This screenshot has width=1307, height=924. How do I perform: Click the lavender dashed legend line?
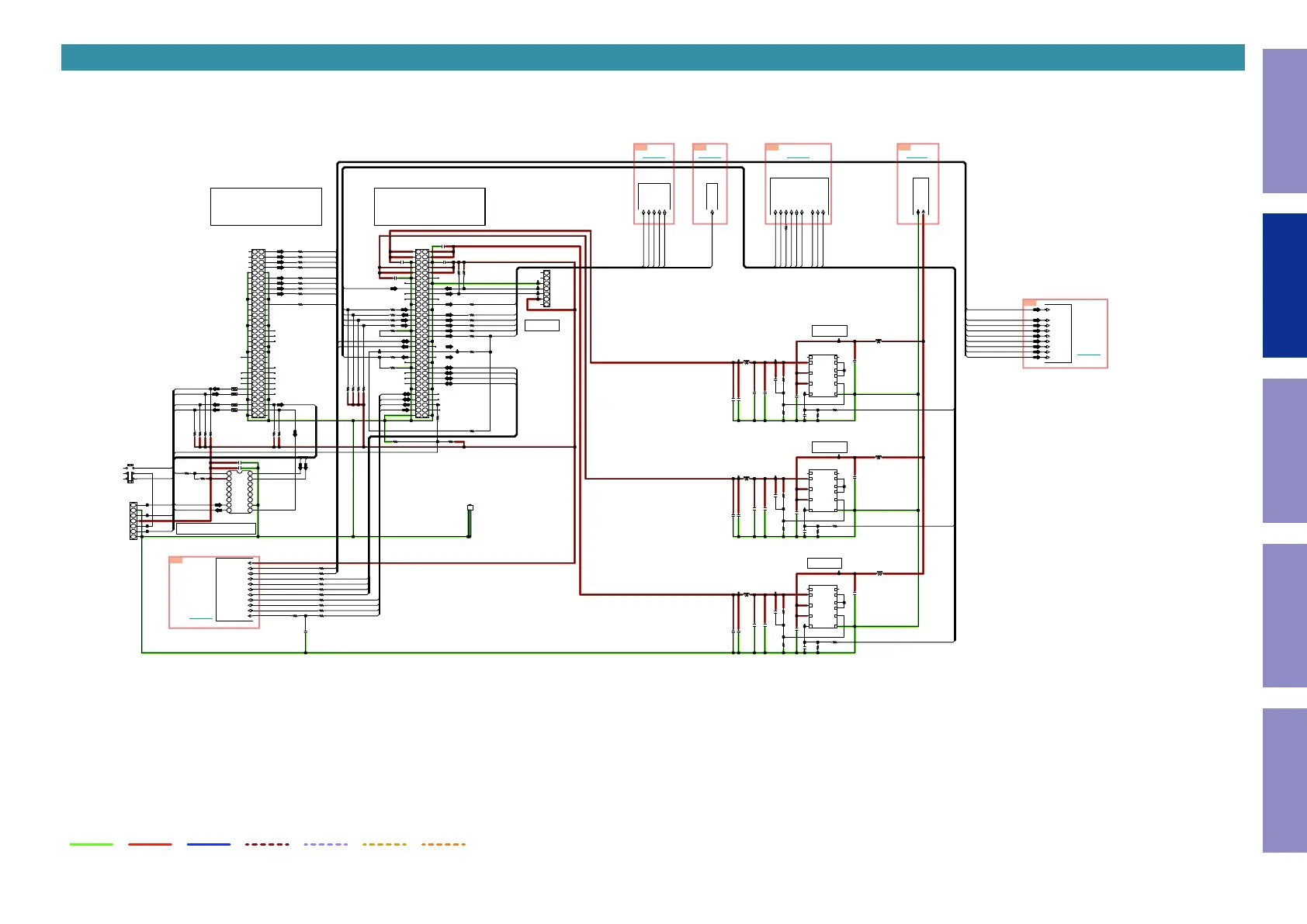(x=326, y=844)
